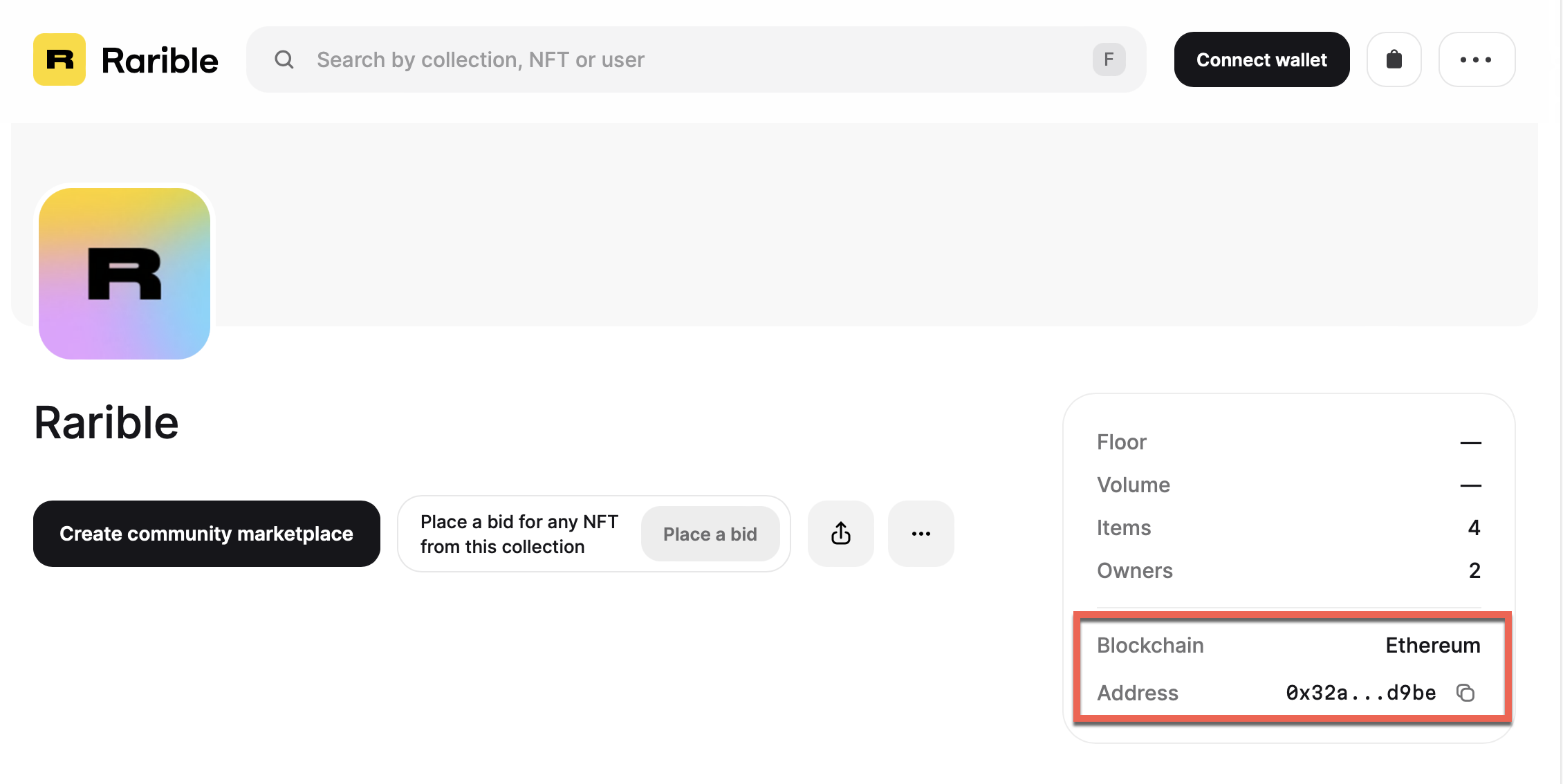The width and height of the screenshot is (1563, 784).
Task: Click the Rarible wordmark in header
Action: coord(160,60)
